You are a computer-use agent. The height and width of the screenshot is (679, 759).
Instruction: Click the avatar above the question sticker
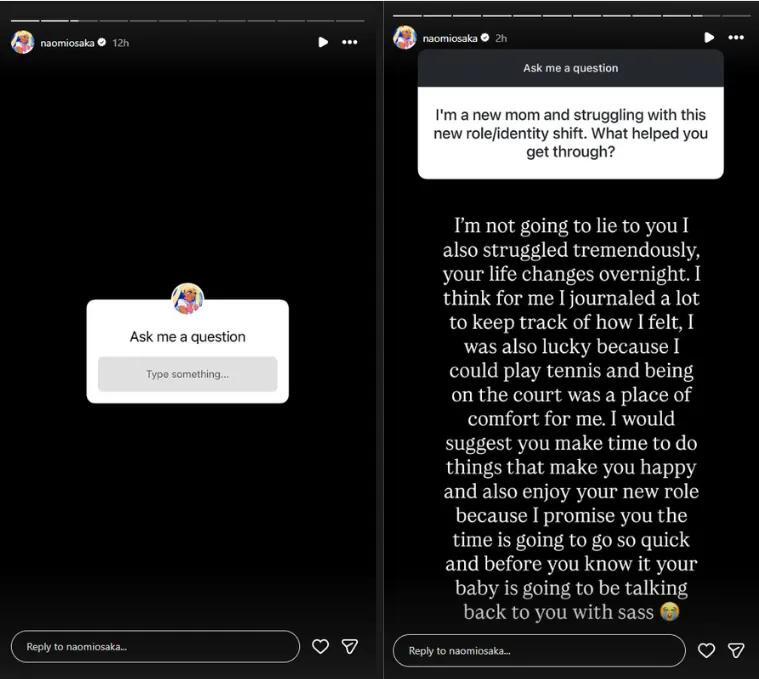(x=188, y=299)
